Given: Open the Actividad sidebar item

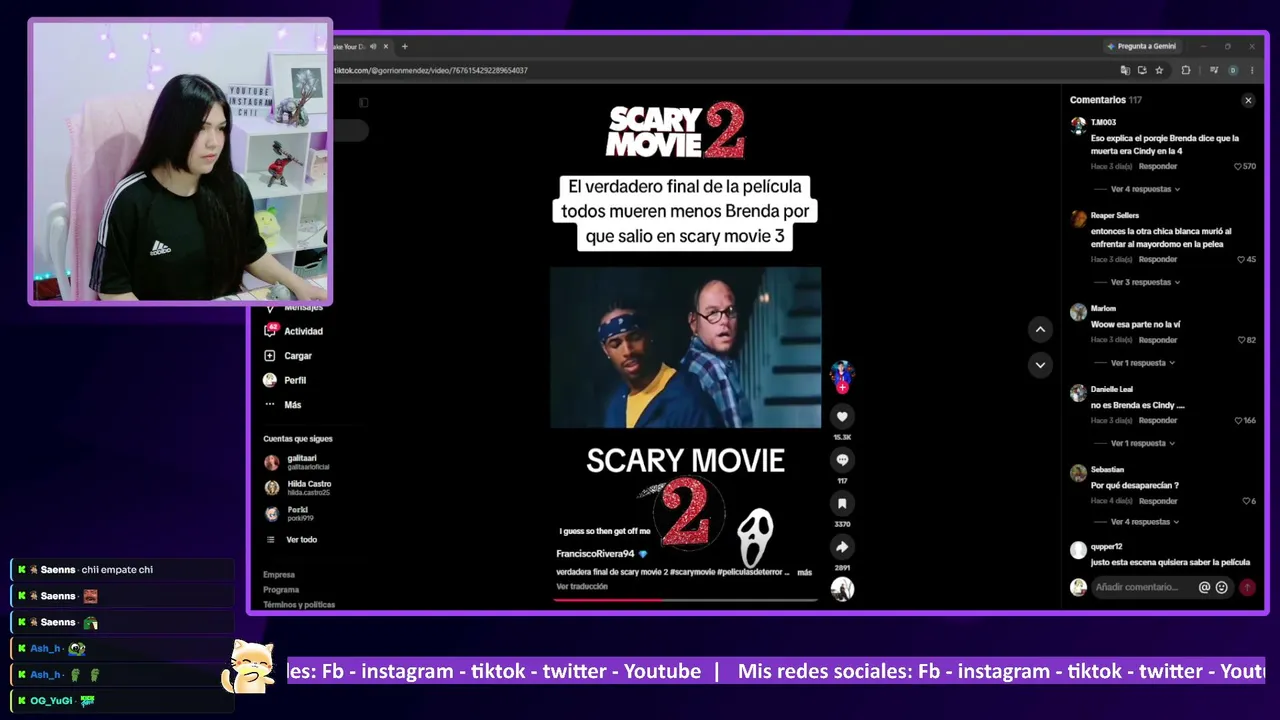Looking at the screenshot, I should tap(303, 331).
